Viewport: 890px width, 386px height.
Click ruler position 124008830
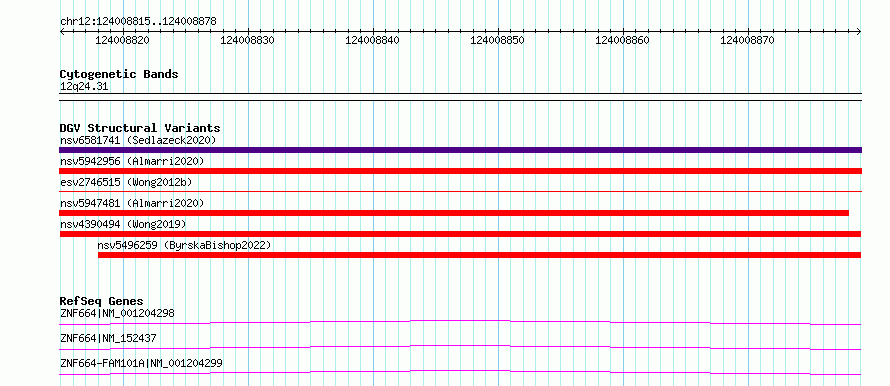click(247, 40)
